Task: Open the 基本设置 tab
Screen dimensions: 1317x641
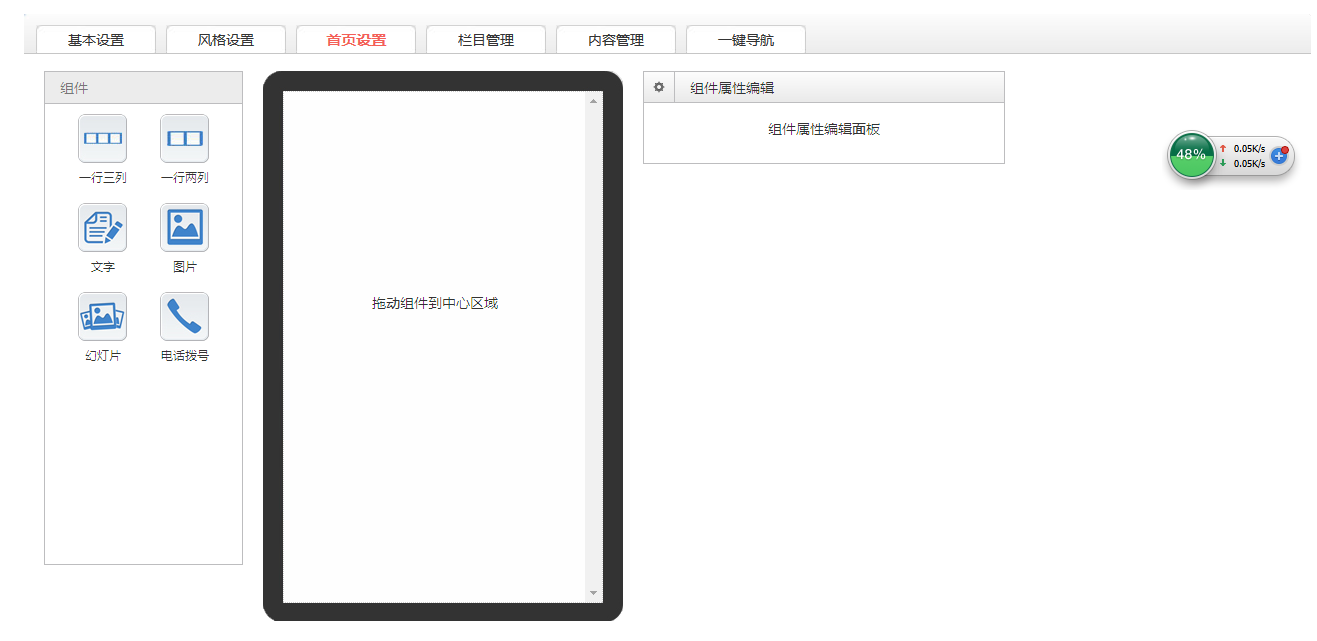Action: (x=96, y=40)
